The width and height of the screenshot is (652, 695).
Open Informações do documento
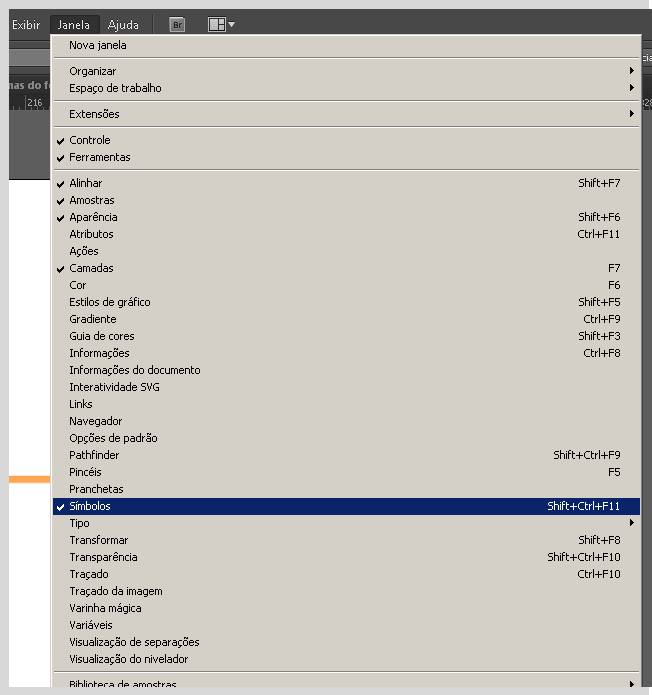click(x=347, y=370)
